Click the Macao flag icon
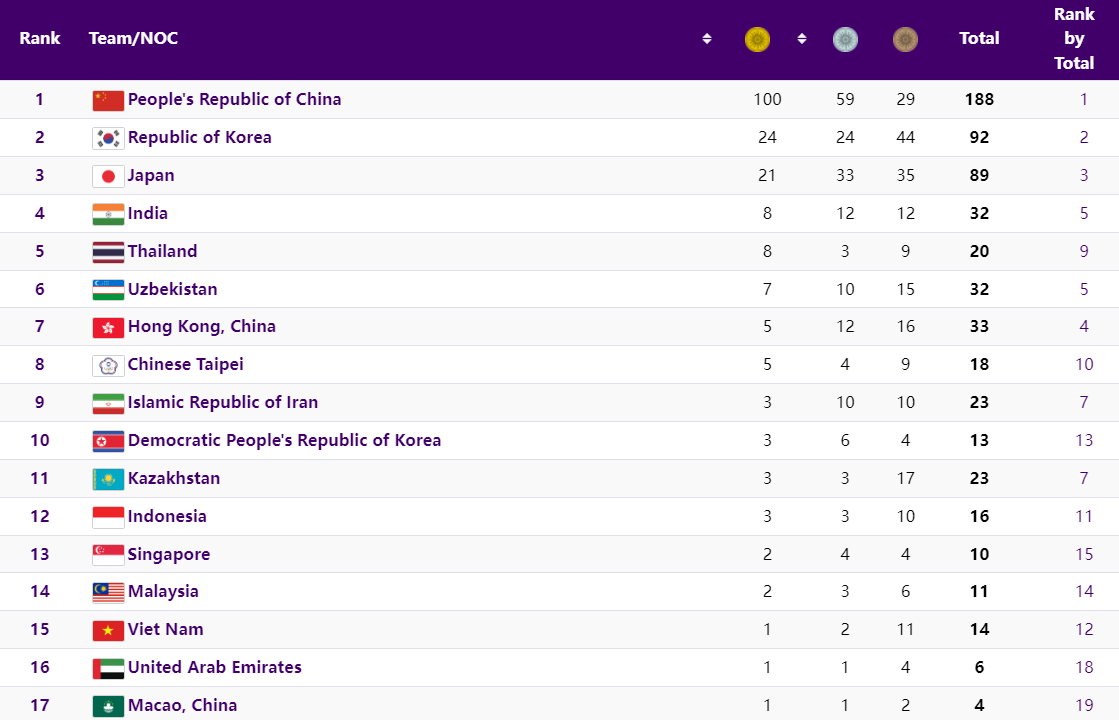Image resolution: width=1119 pixels, height=720 pixels. (x=108, y=706)
